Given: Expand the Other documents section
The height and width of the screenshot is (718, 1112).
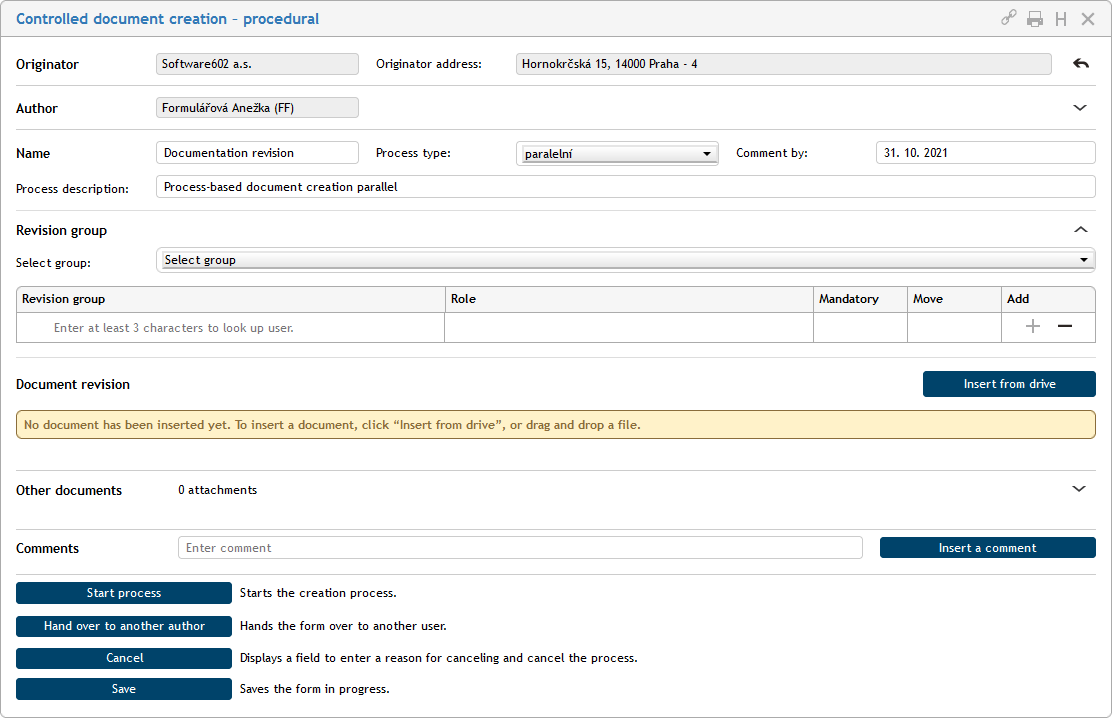Looking at the screenshot, I should 1079,489.
